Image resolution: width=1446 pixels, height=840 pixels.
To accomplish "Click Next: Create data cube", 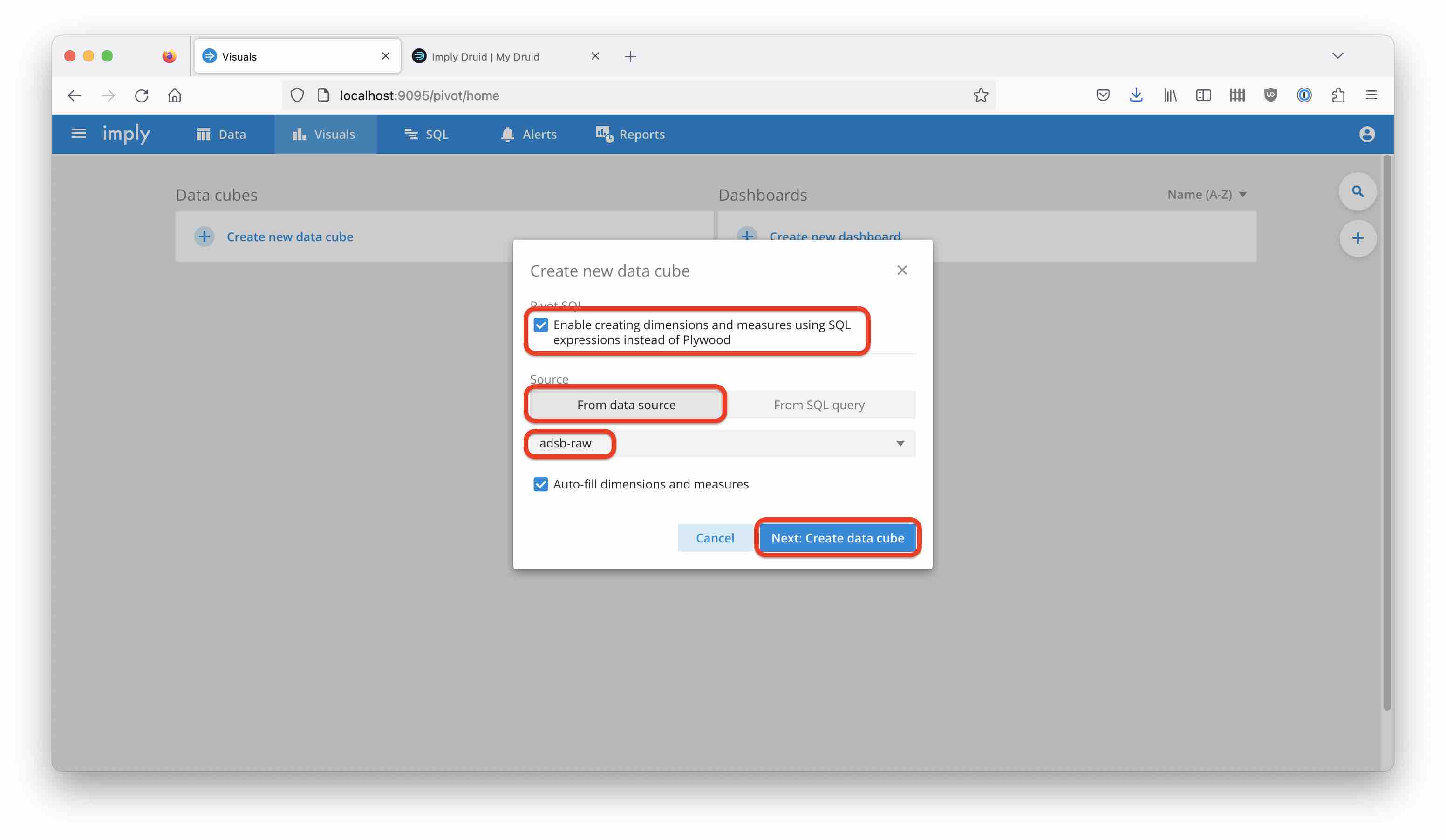I will click(x=838, y=538).
